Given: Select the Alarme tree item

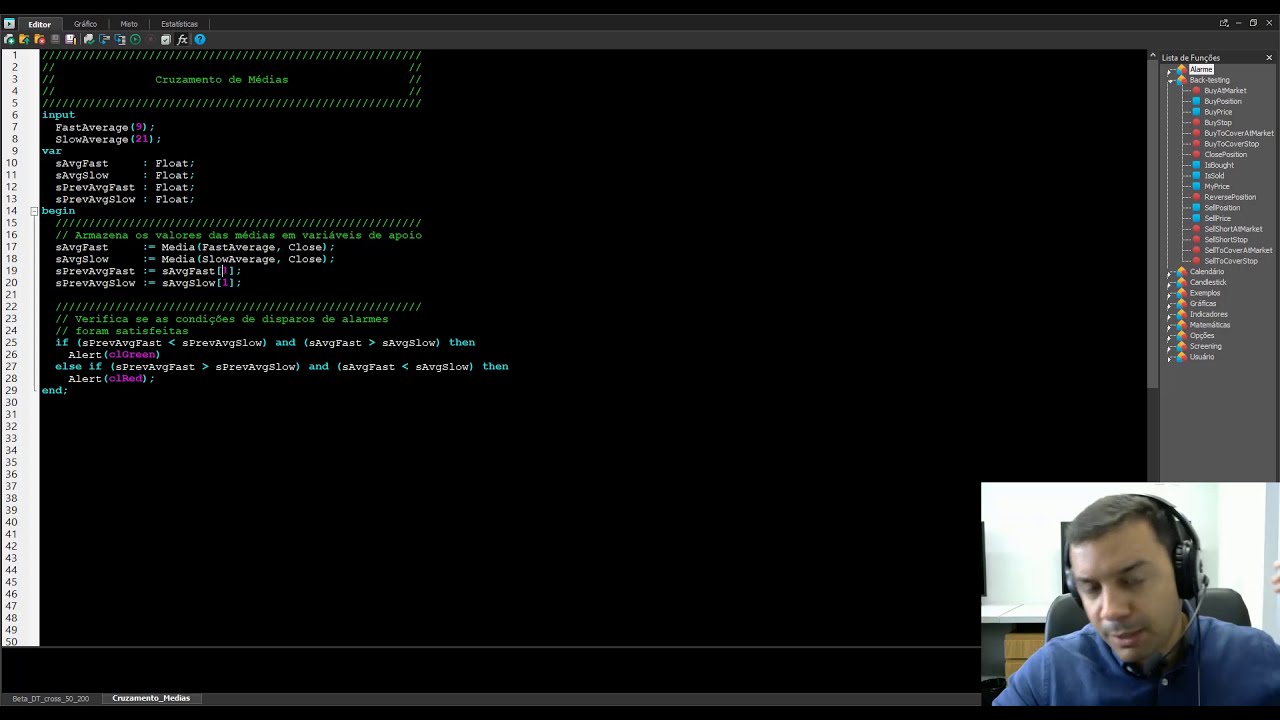Looking at the screenshot, I should (1201, 69).
